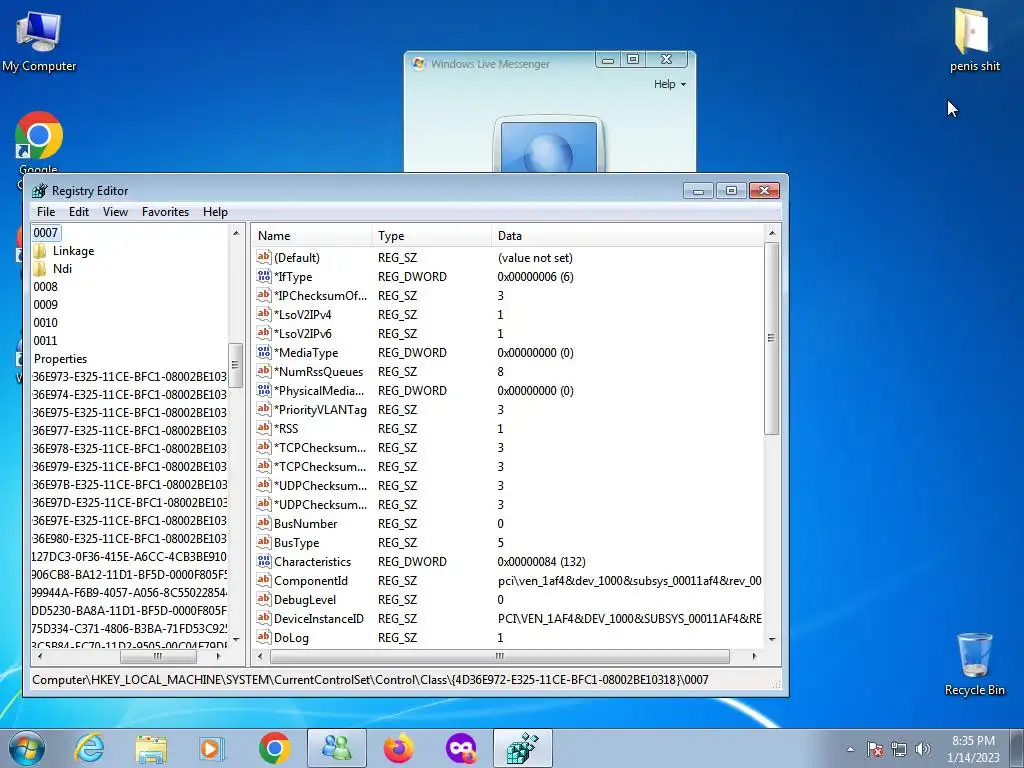Image resolution: width=1024 pixels, height=768 pixels.
Task: Click the values pane vertical scrollbar thumb
Action: (x=771, y=338)
